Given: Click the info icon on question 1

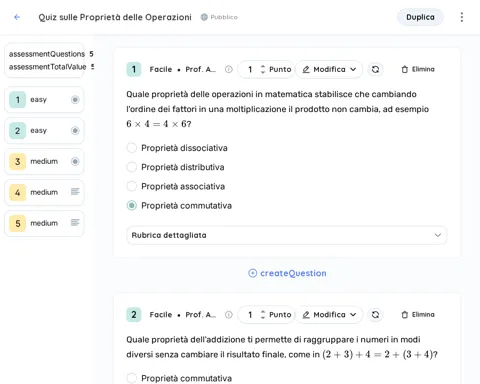Looking at the screenshot, I should pyautogui.click(x=229, y=69).
